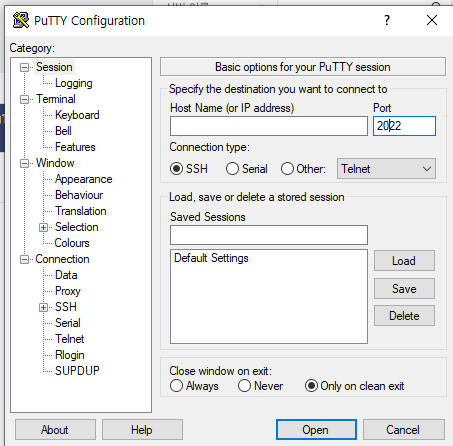The image size is (453, 446).
Task: Open the Logging category
Action: pos(74,83)
